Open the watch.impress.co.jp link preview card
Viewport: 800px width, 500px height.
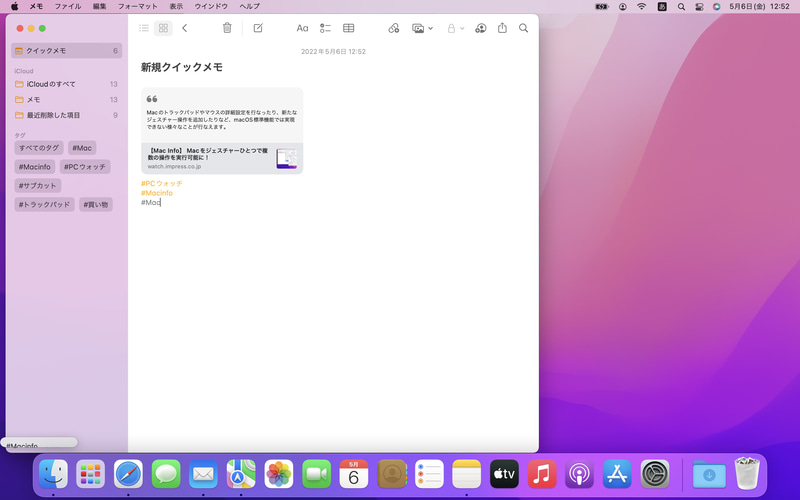(222, 158)
